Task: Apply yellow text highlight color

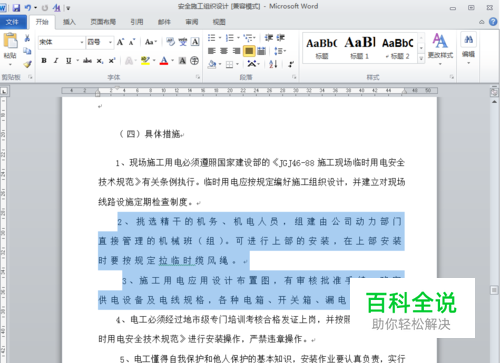Action: point(145,61)
